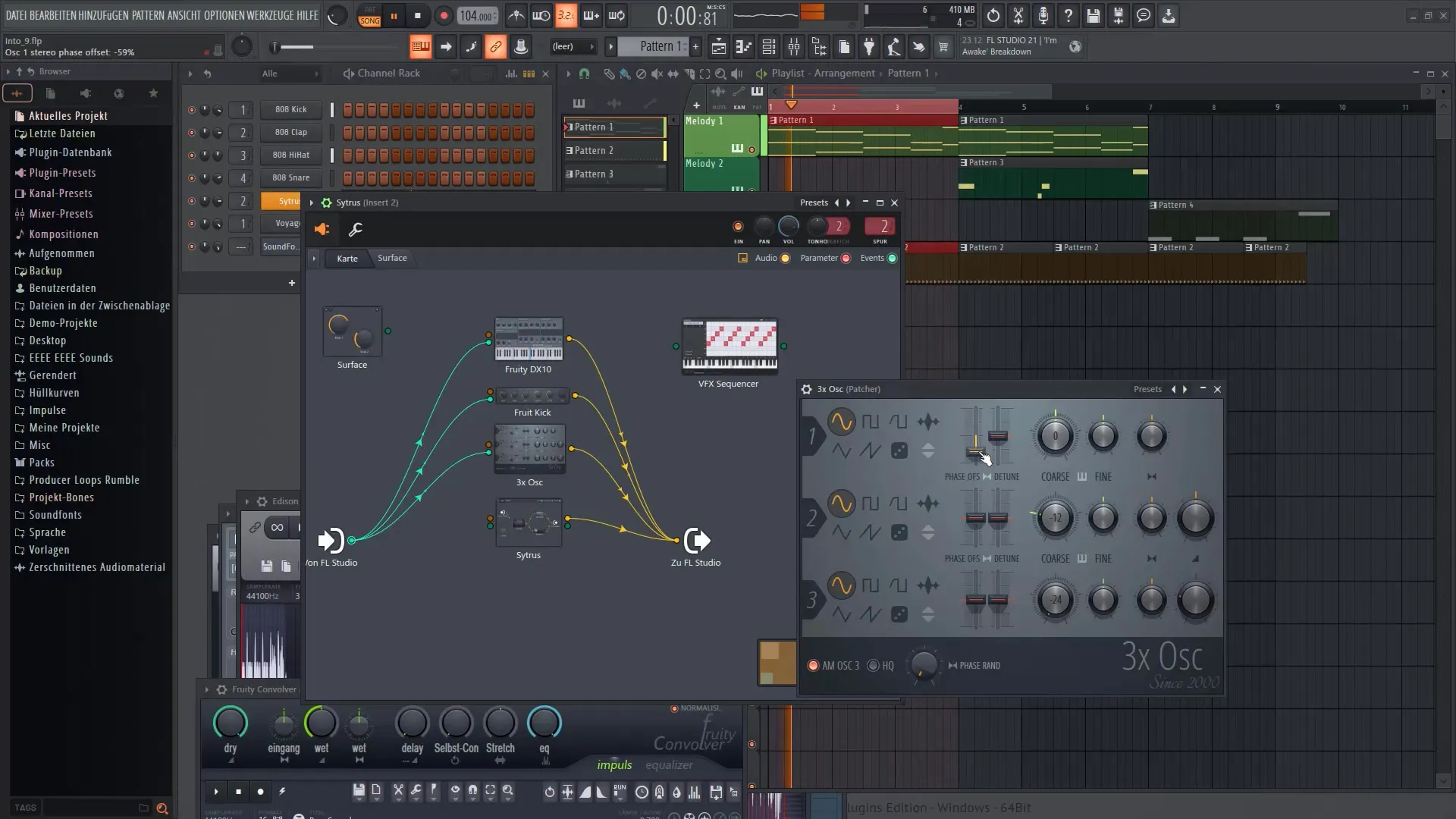Select the Surface tab in Sytrus plugin
The image size is (1456, 819).
coord(391,257)
